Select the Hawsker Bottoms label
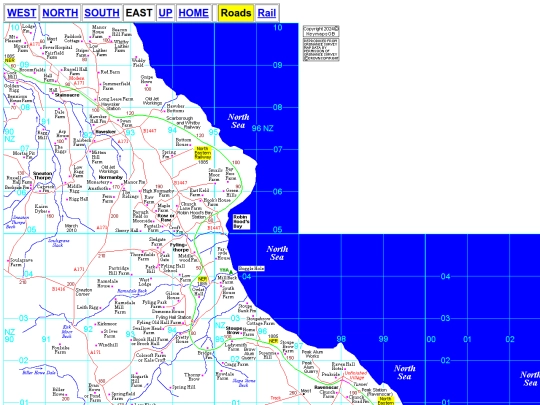This screenshot has width=540, height=405. click(x=176, y=108)
